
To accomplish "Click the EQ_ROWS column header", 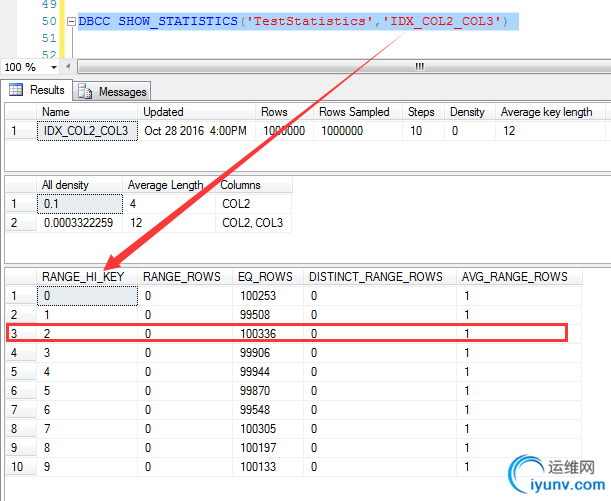I will tap(268, 277).
